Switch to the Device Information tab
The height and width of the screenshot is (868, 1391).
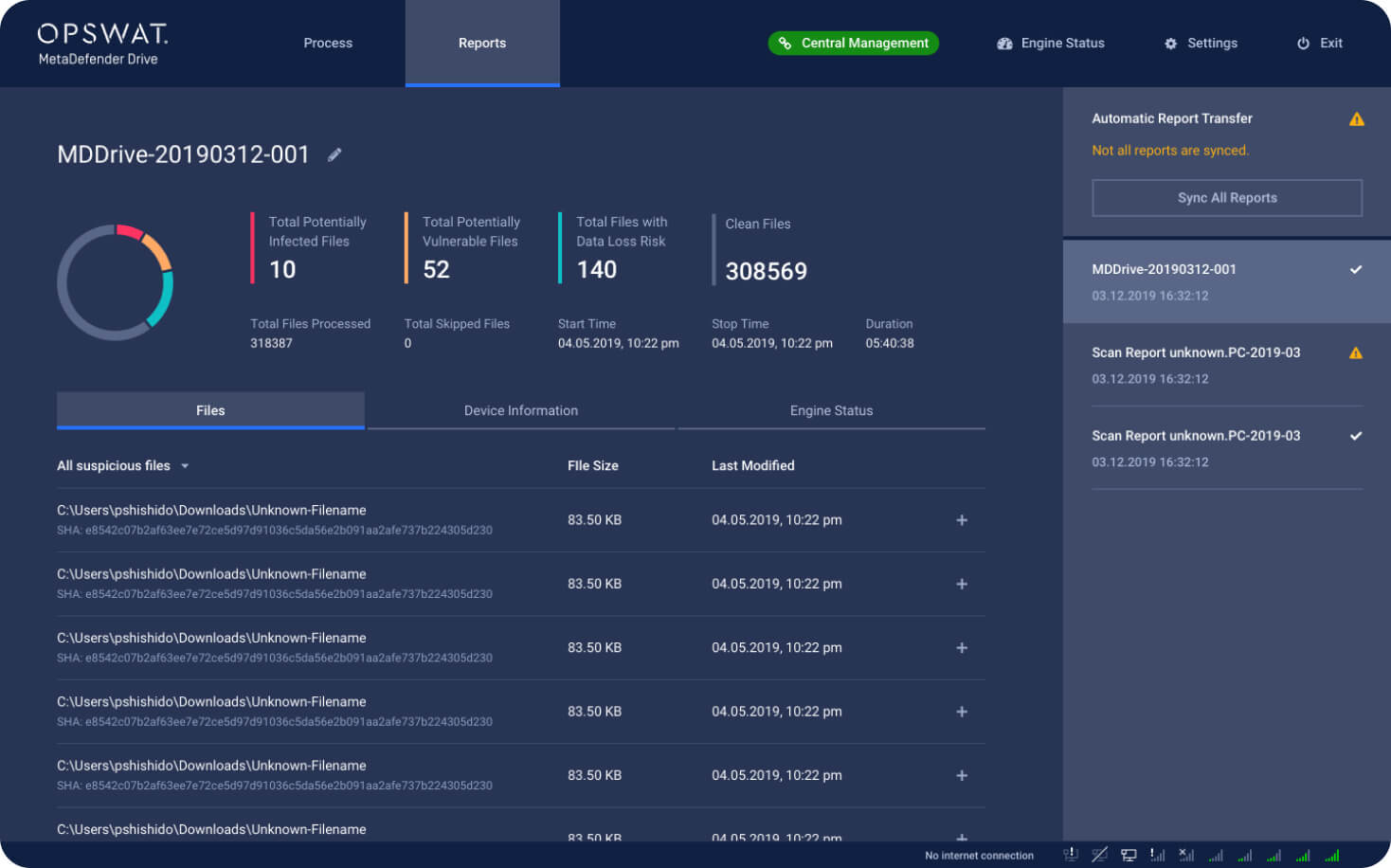click(521, 410)
